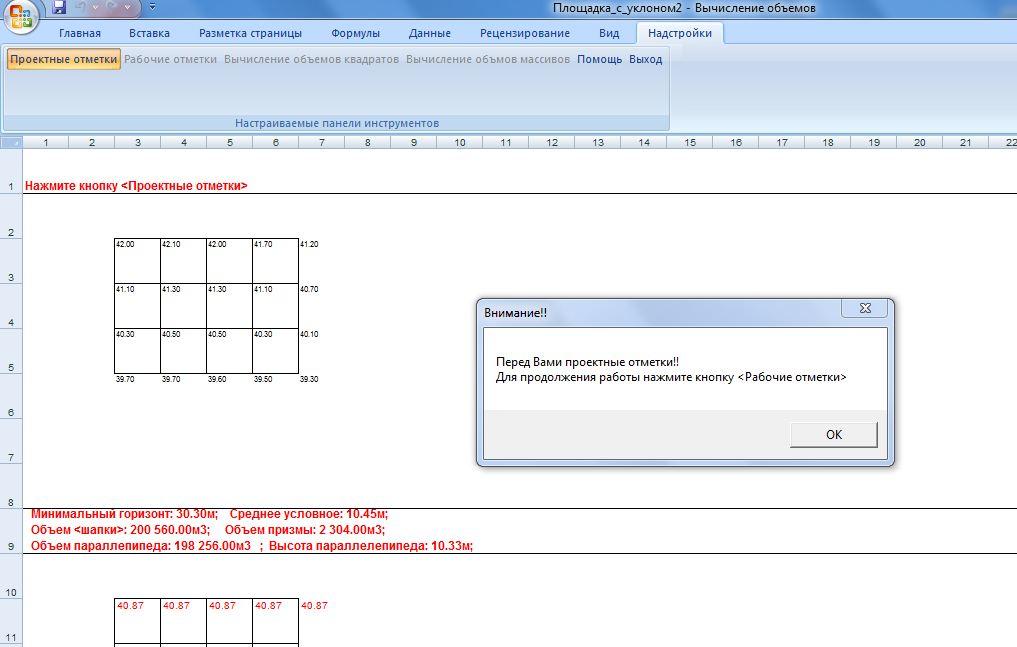
Task: Select the Рецензирование tab
Action: pyautogui.click(x=525, y=33)
